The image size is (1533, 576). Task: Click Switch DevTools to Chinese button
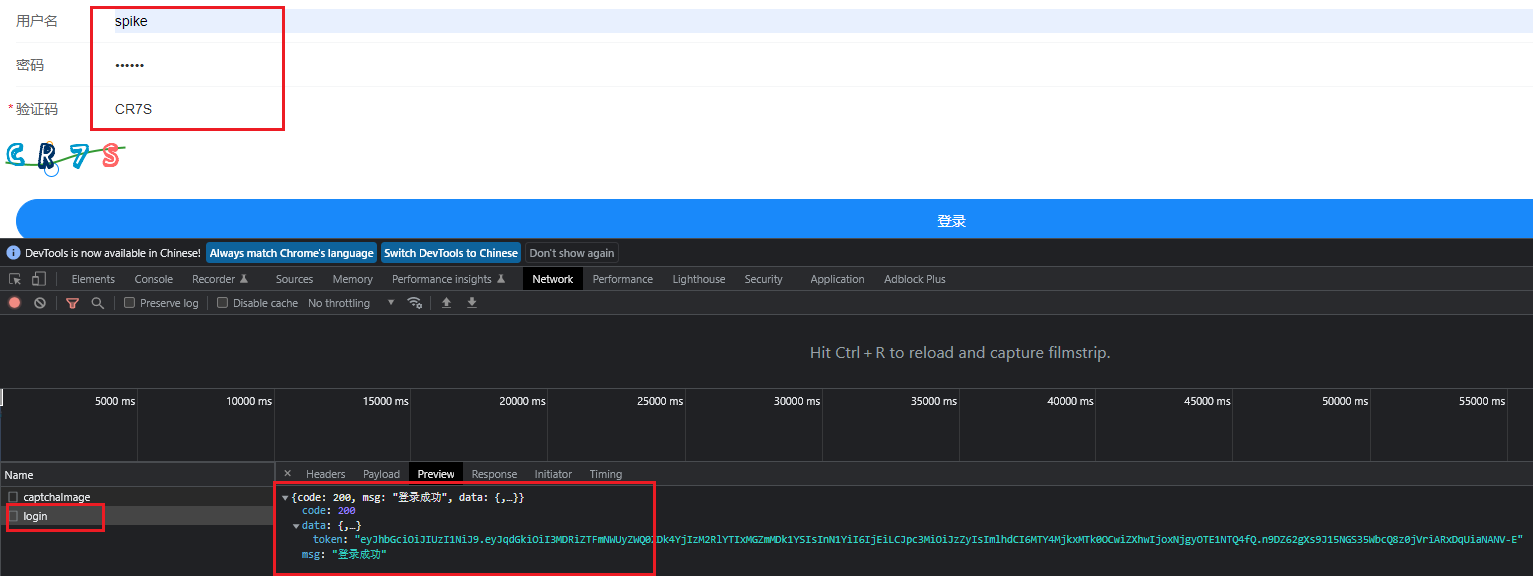(x=451, y=253)
